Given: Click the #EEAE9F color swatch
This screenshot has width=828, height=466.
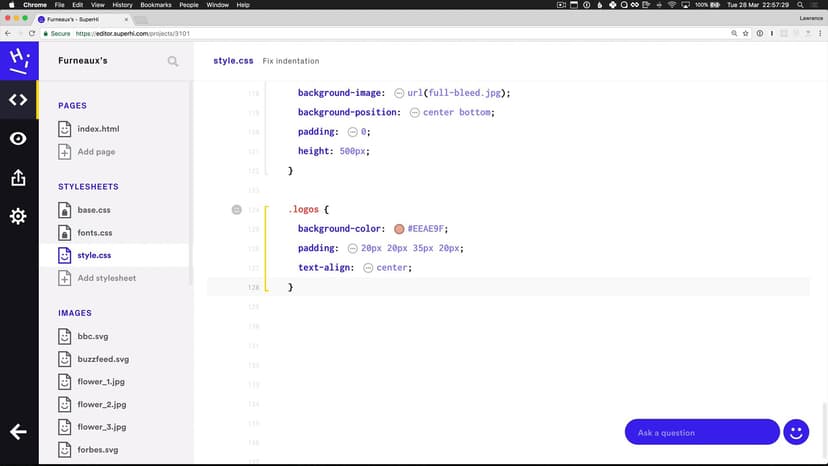Looking at the screenshot, I should (400, 229).
